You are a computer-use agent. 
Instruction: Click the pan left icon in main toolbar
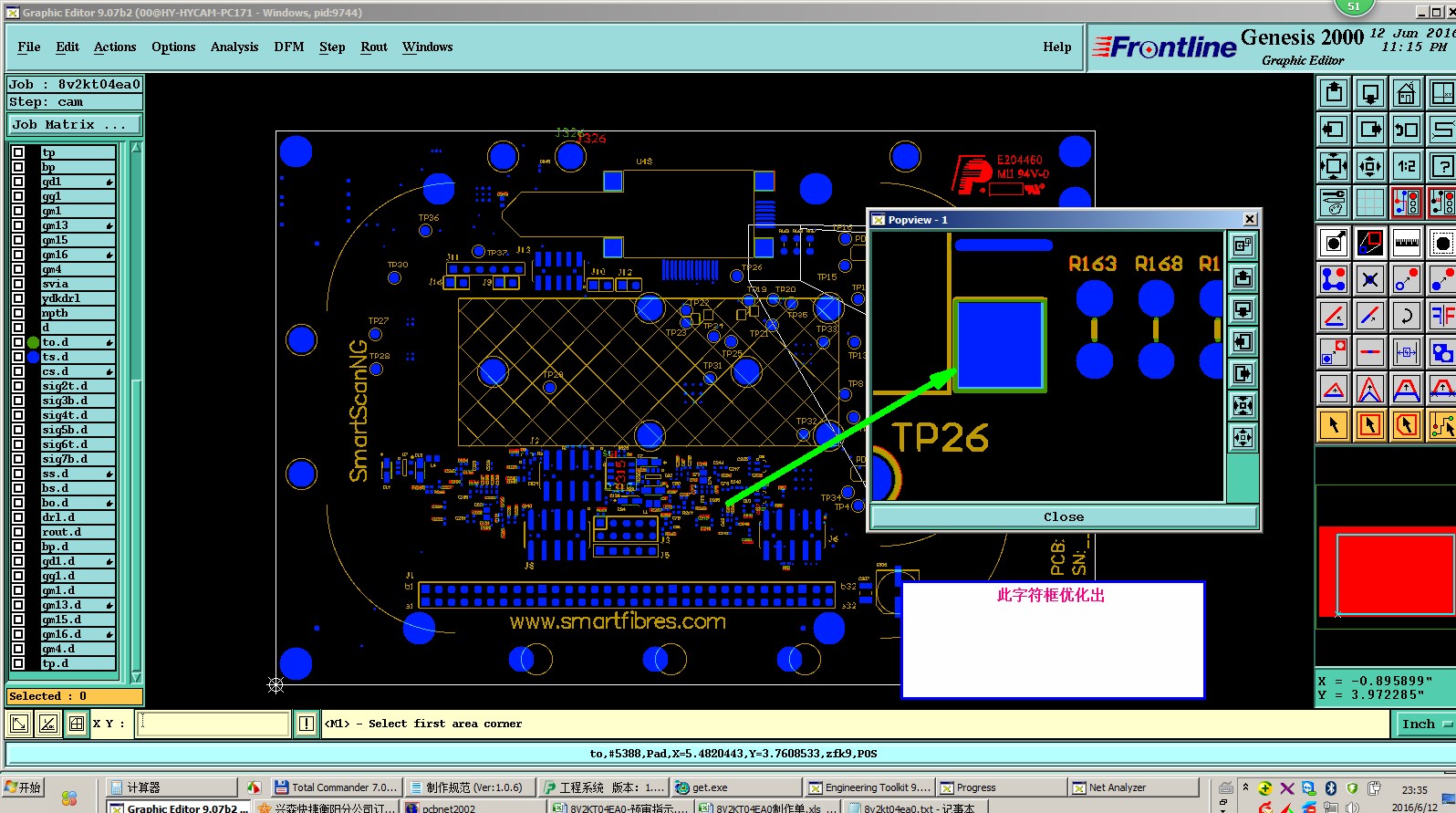(x=1334, y=130)
